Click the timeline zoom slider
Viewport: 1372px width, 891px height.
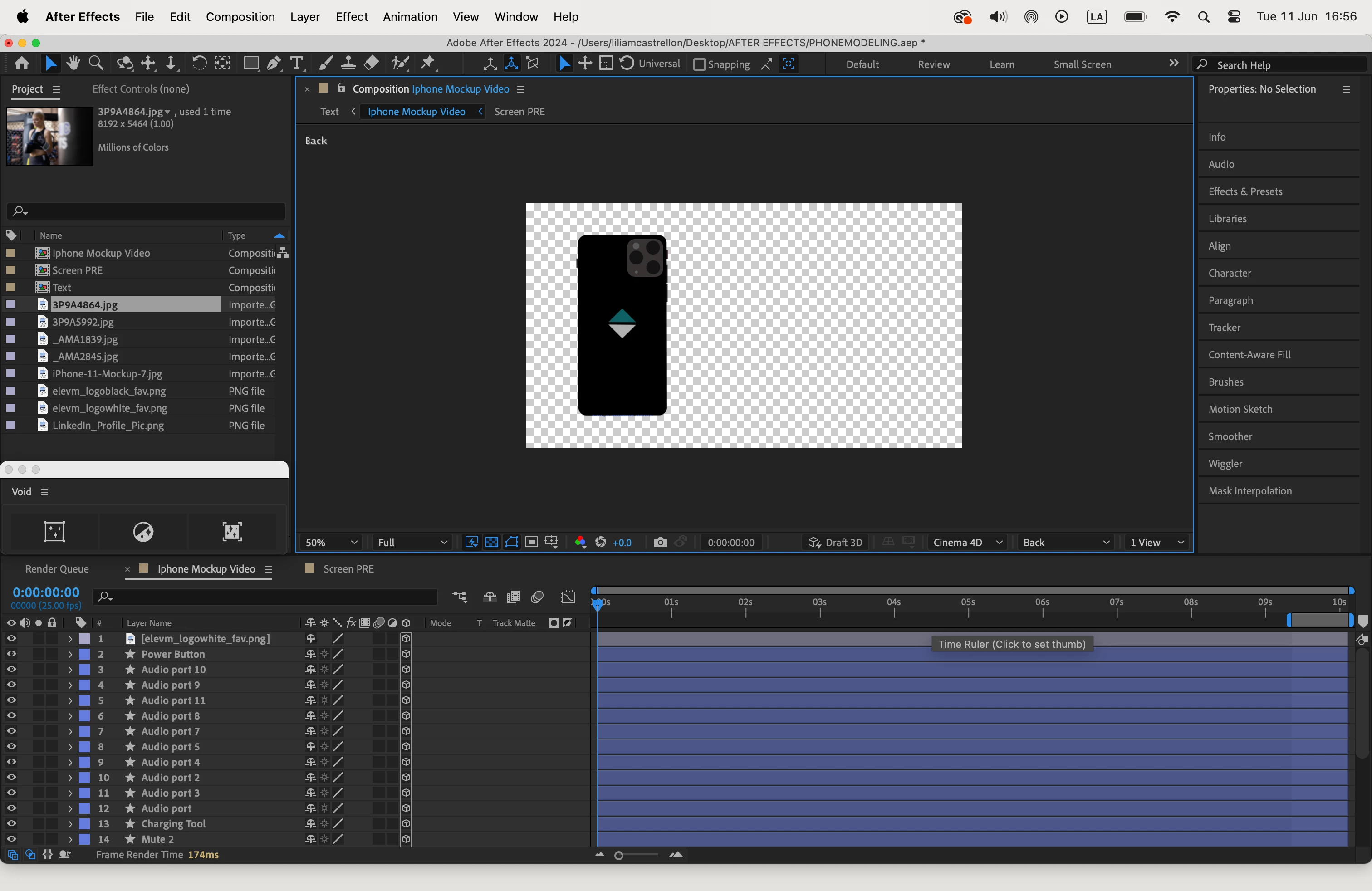click(x=619, y=855)
